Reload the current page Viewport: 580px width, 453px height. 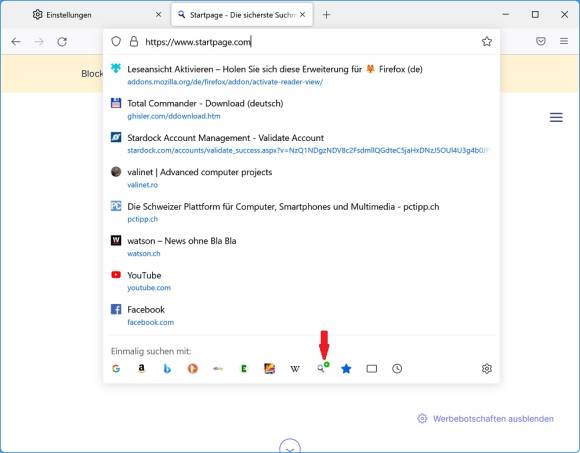(62, 42)
